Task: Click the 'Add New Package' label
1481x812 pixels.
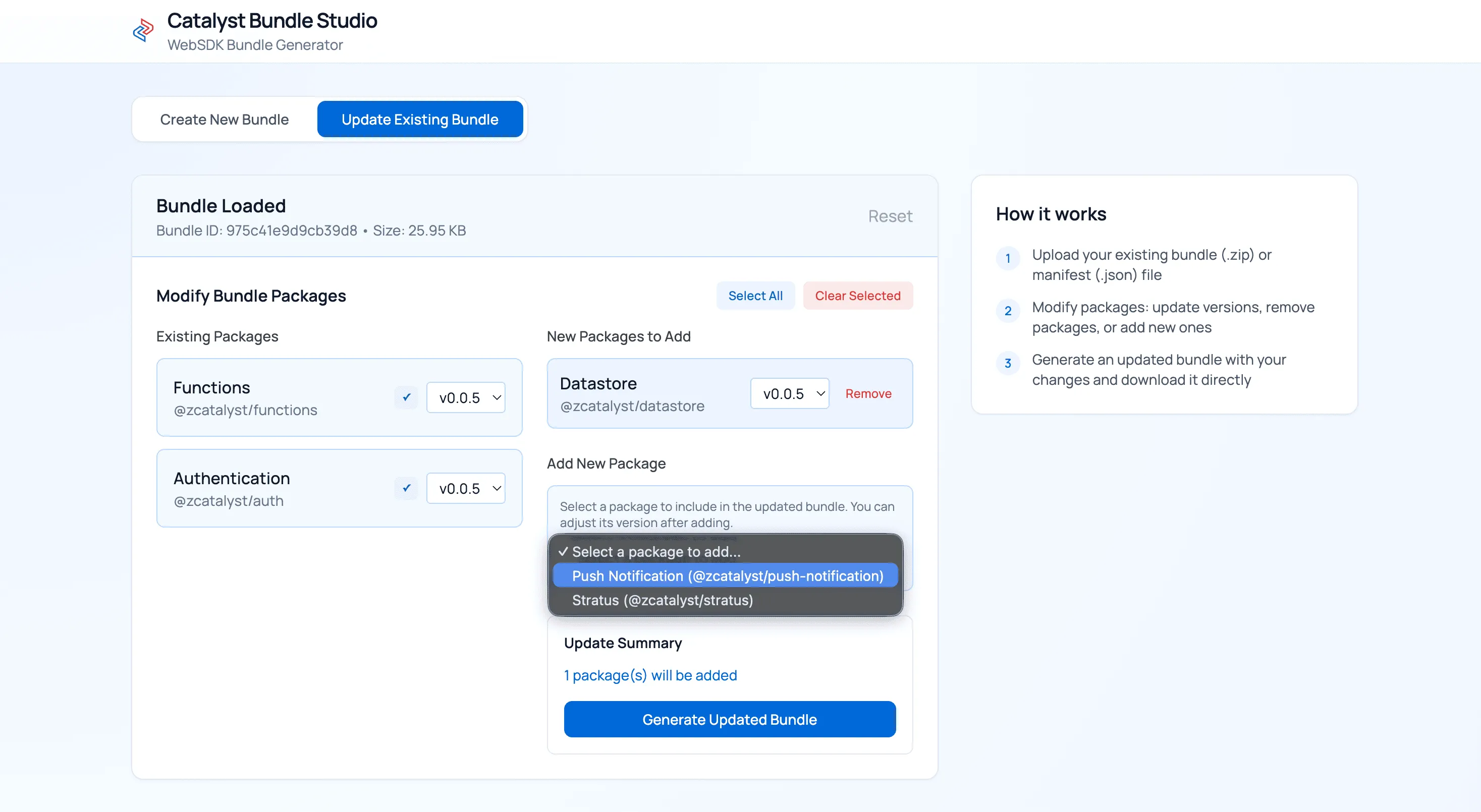Action: (606, 463)
